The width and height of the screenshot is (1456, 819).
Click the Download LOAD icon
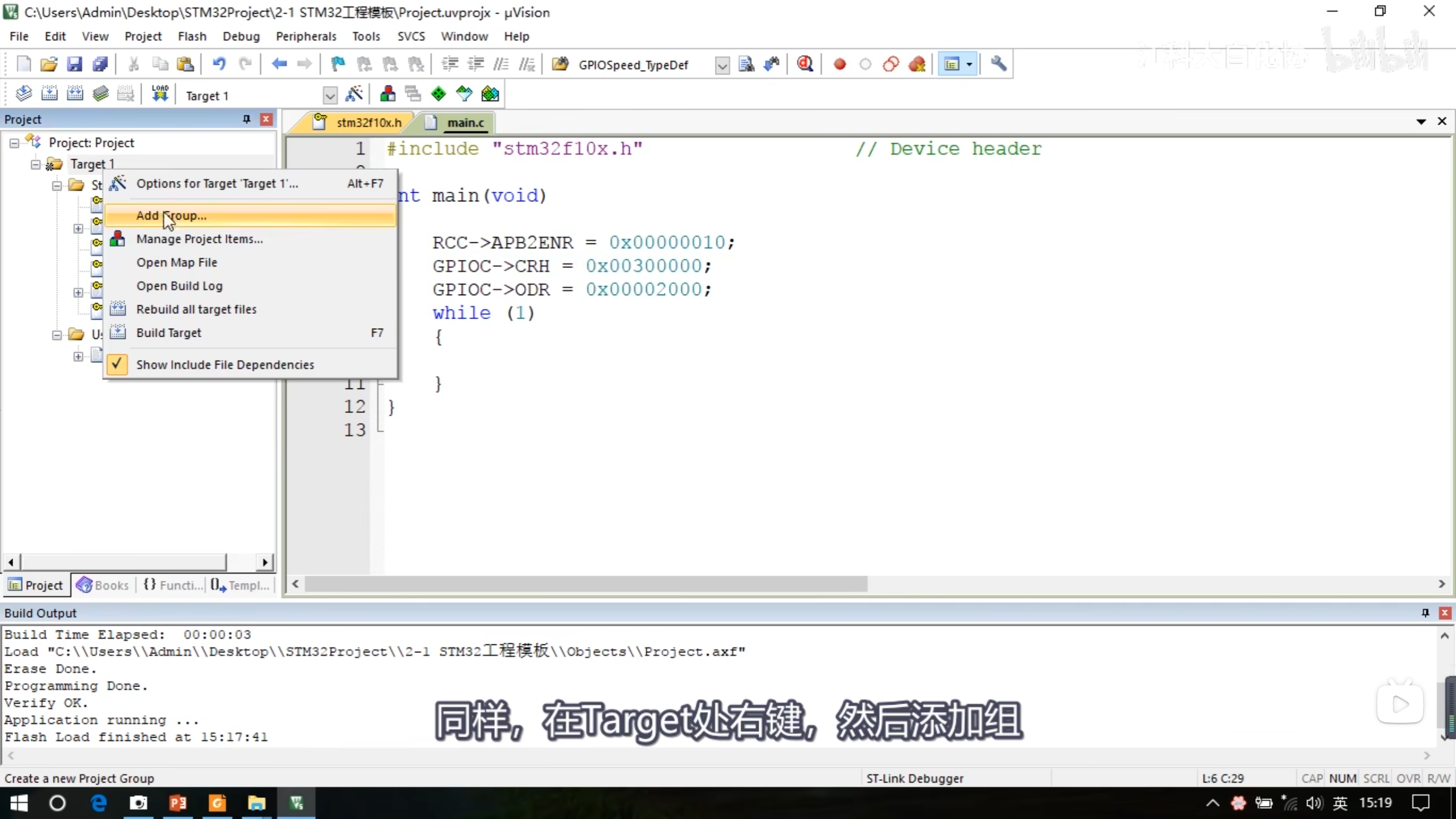pyautogui.click(x=160, y=94)
